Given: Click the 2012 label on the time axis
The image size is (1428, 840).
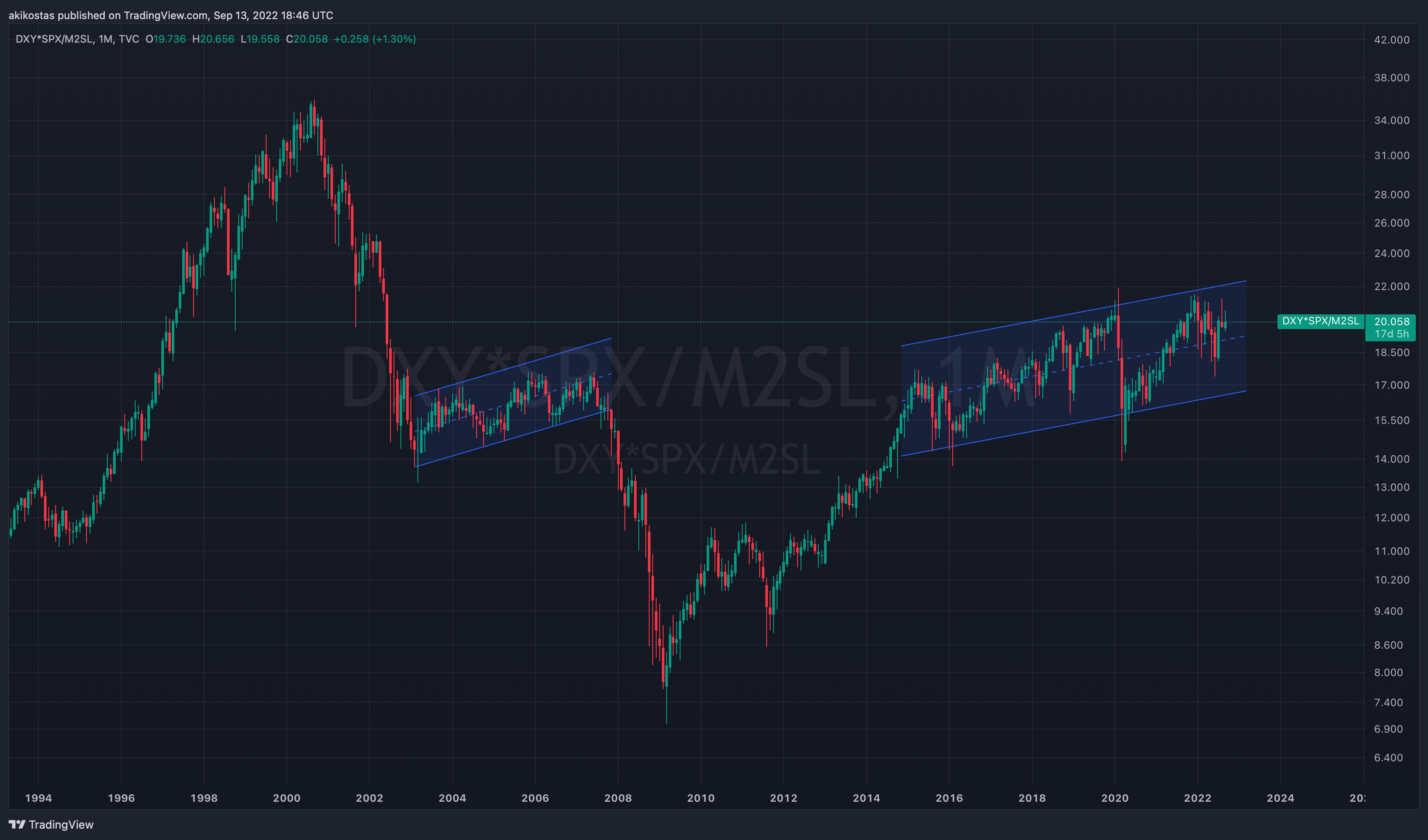Looking at the screenshot, I should (784, 798).
